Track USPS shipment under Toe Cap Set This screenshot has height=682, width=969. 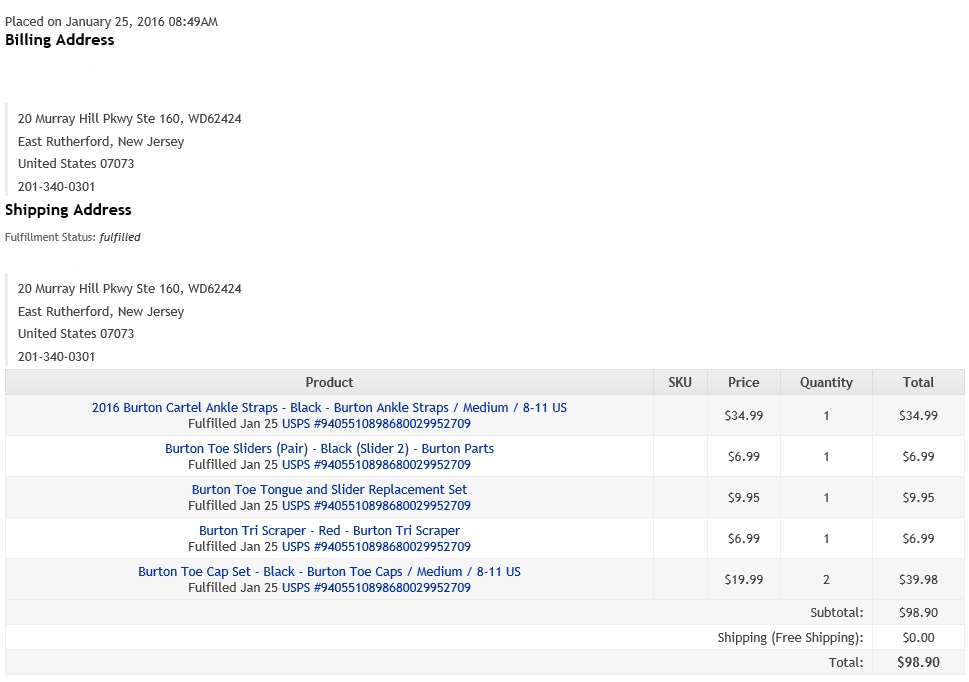tap(376, 587)
